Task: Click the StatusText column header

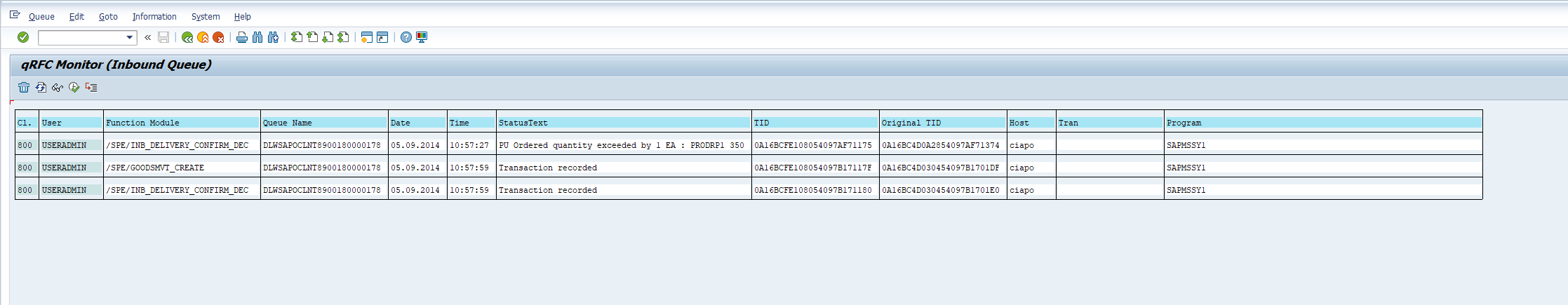Action: click(x=523, y=123)
